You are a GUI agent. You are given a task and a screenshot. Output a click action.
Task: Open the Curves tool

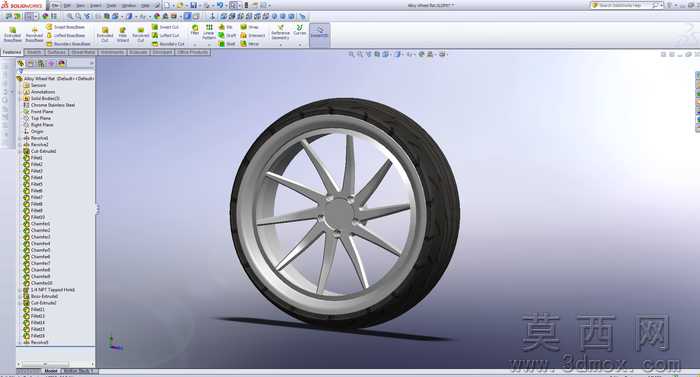(300, 30)
